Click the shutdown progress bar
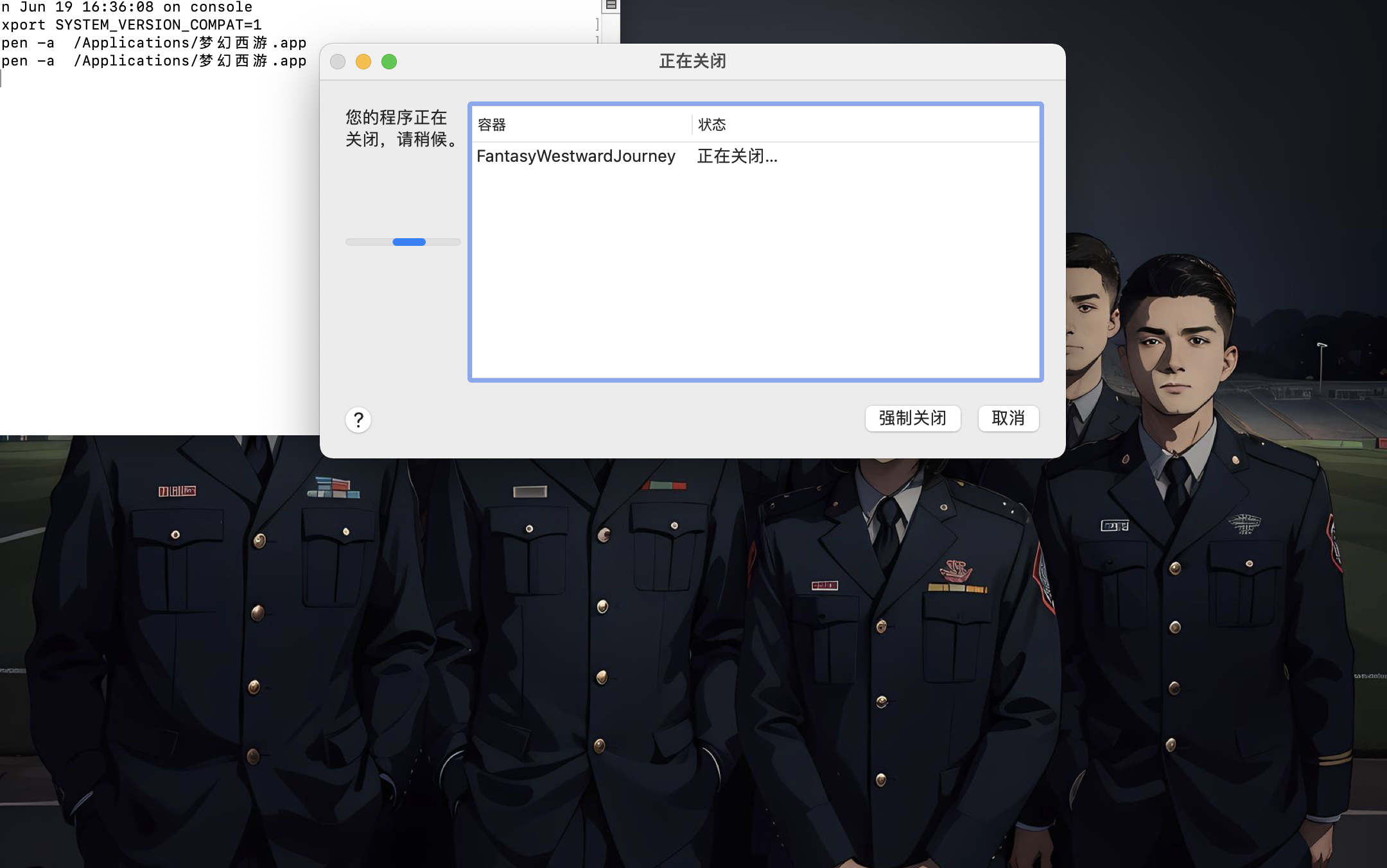 click(403, 242)
